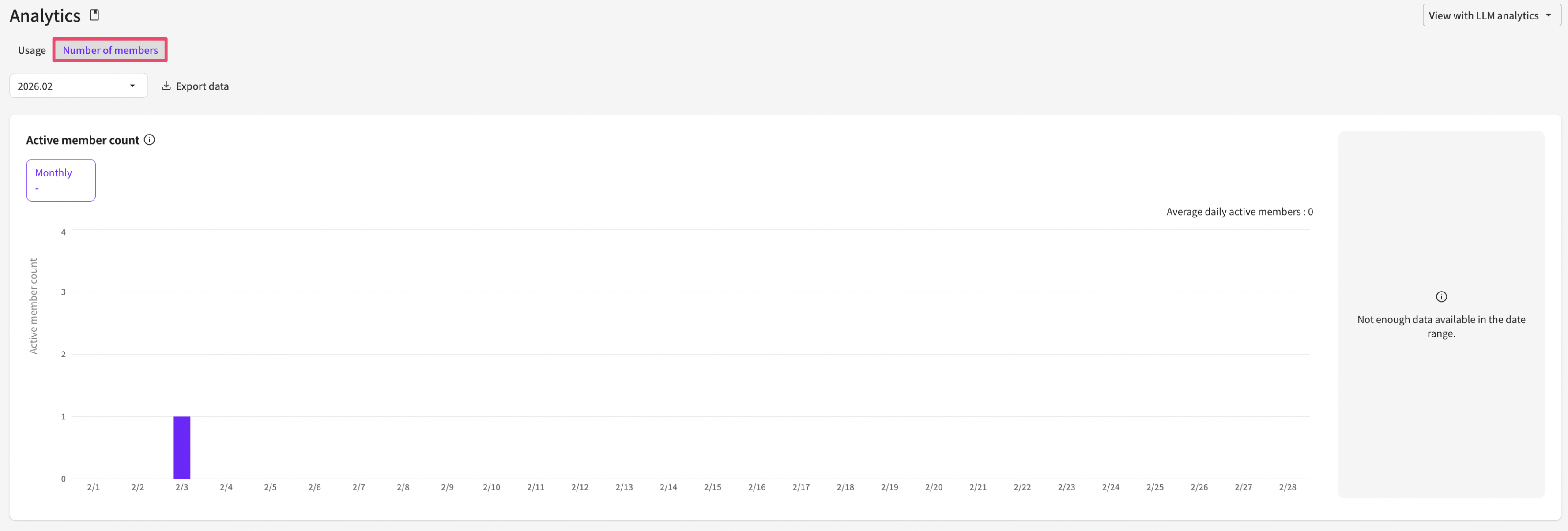Screen dimensions: 1568x531
Task: Expand the View with LLM analytics dropdown
Action: pyautogui.click(x=1483, y=16)
